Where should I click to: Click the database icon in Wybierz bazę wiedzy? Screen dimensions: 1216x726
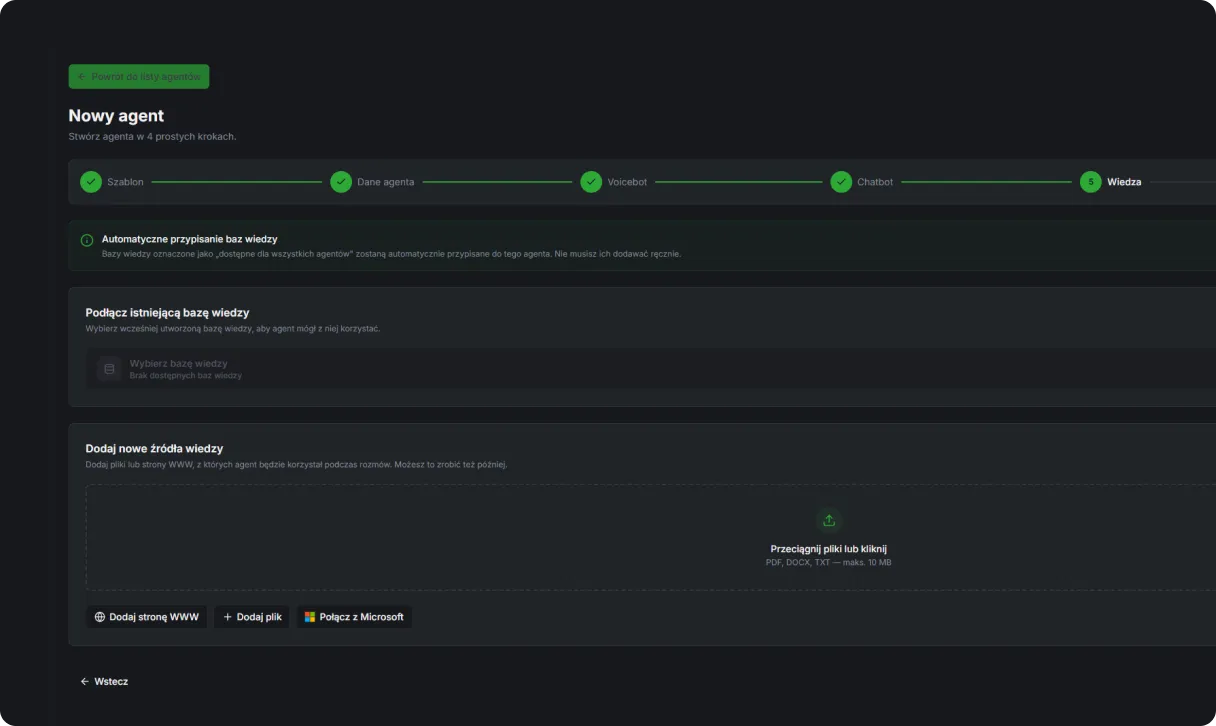pyautogui.click(x=109, y=369)
